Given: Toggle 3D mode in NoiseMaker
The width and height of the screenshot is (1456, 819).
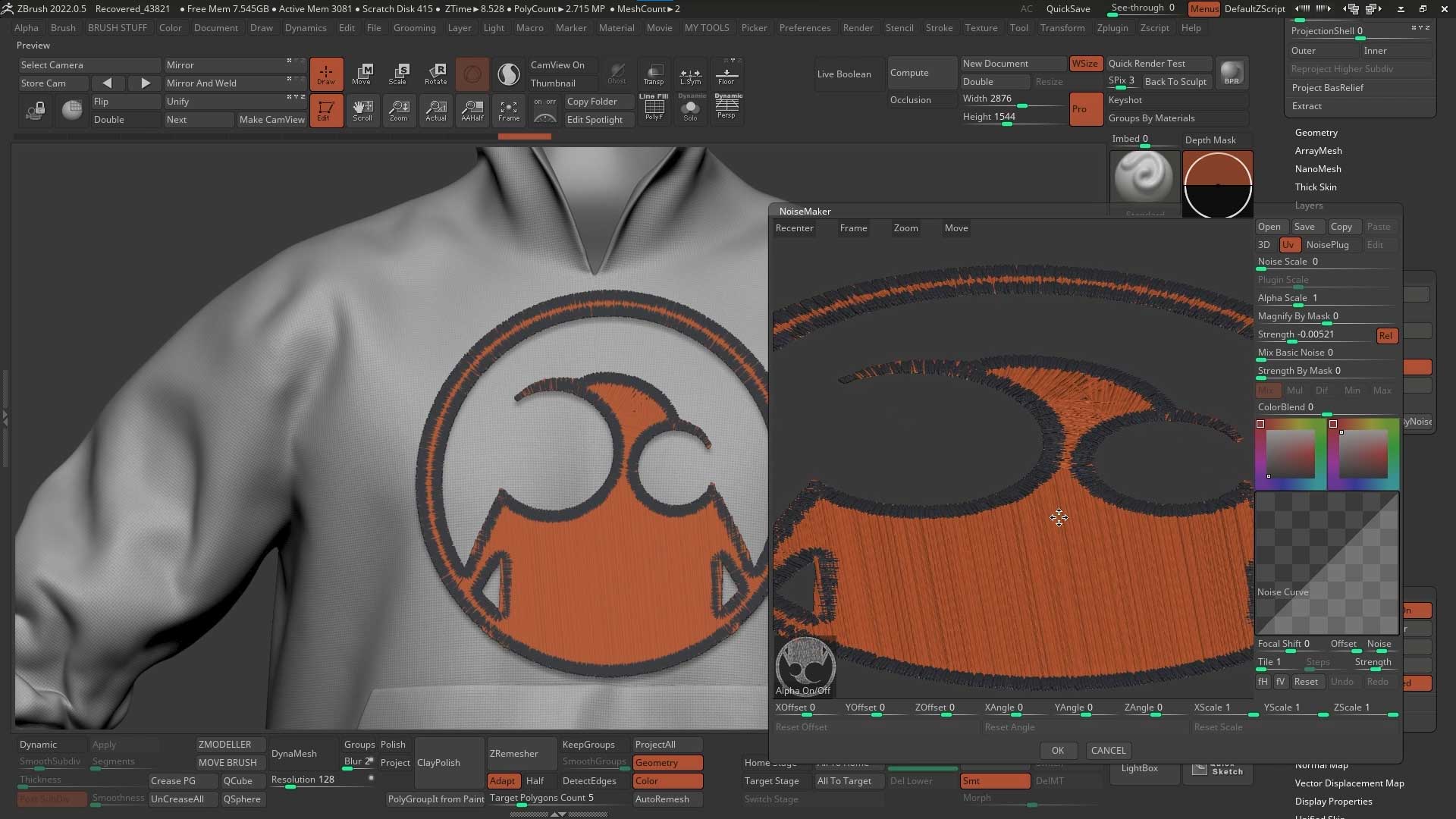Looking at the screenshot, I should (x=1264, y=245).
